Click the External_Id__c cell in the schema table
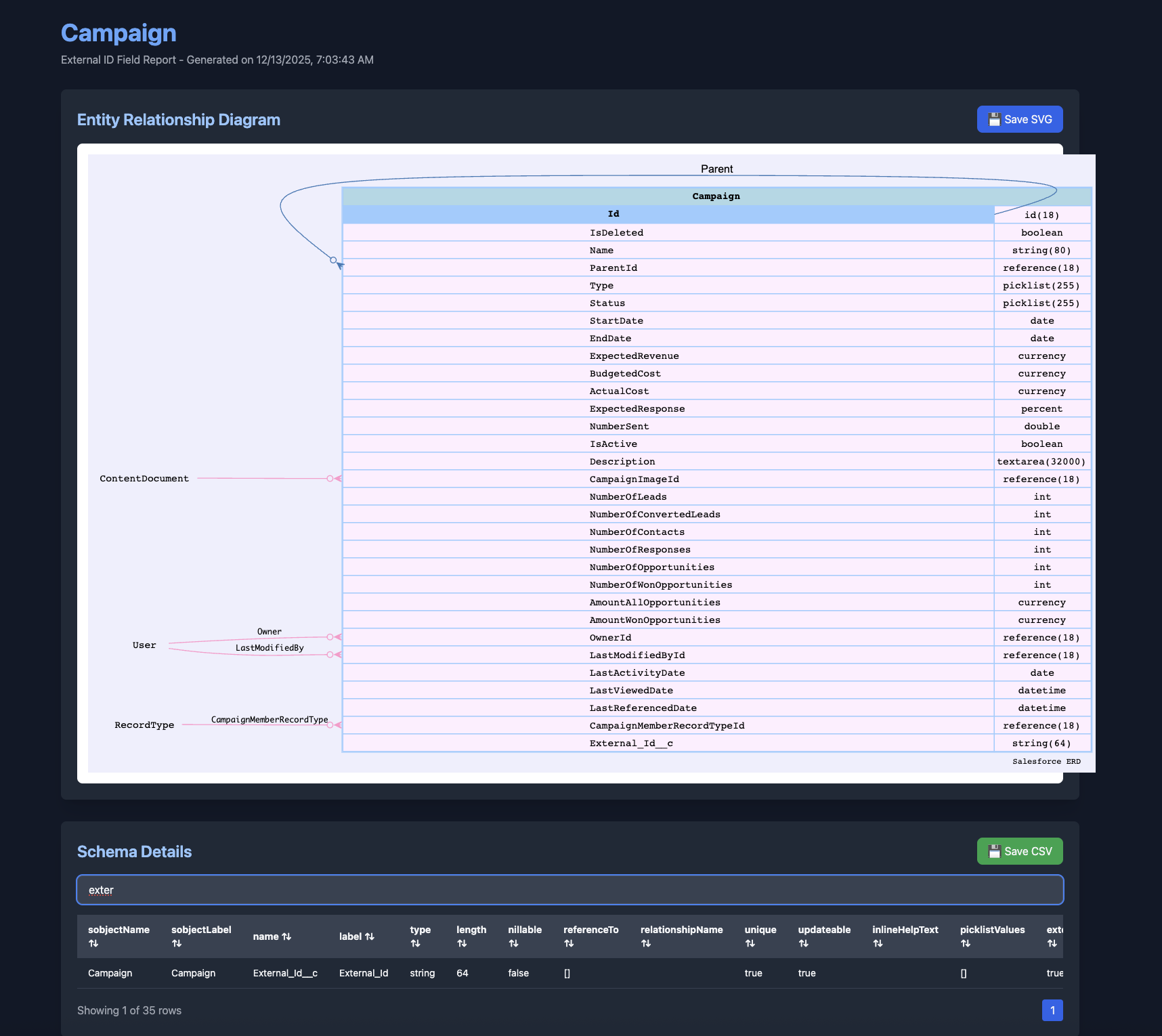1162x1036 pixels. (285, 973)
